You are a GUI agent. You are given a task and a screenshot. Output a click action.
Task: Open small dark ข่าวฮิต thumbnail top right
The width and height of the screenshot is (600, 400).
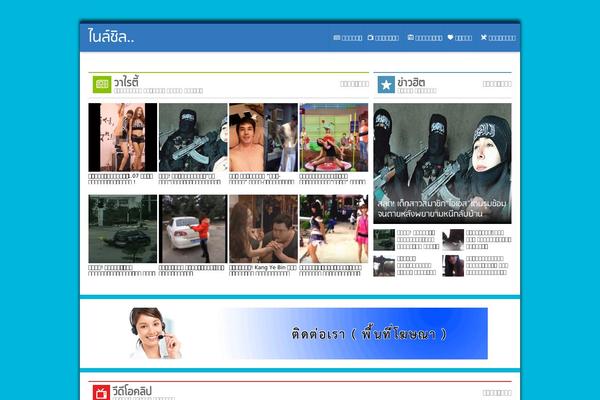click(453, 240)
